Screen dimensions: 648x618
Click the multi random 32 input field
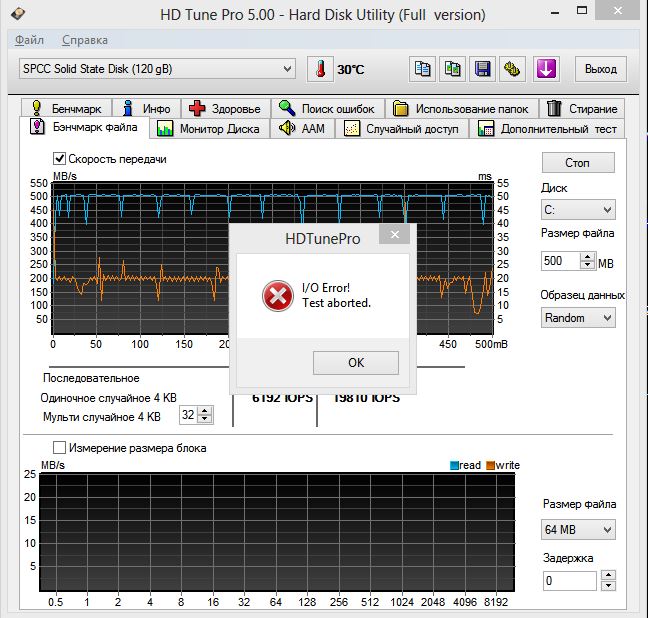tap(188, 415)
